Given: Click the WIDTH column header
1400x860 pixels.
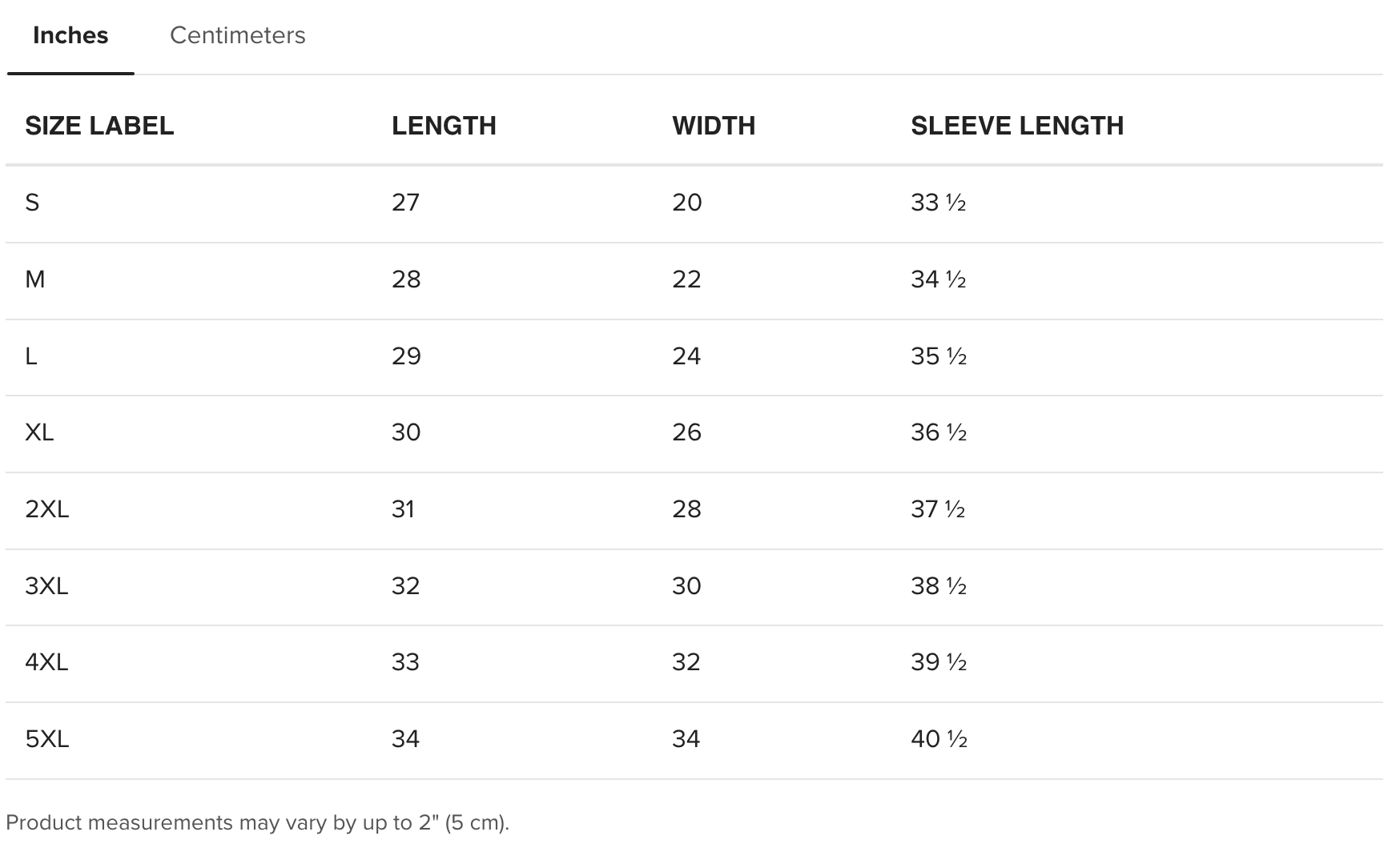Looking at the screenshot, I should click(714, 126).
